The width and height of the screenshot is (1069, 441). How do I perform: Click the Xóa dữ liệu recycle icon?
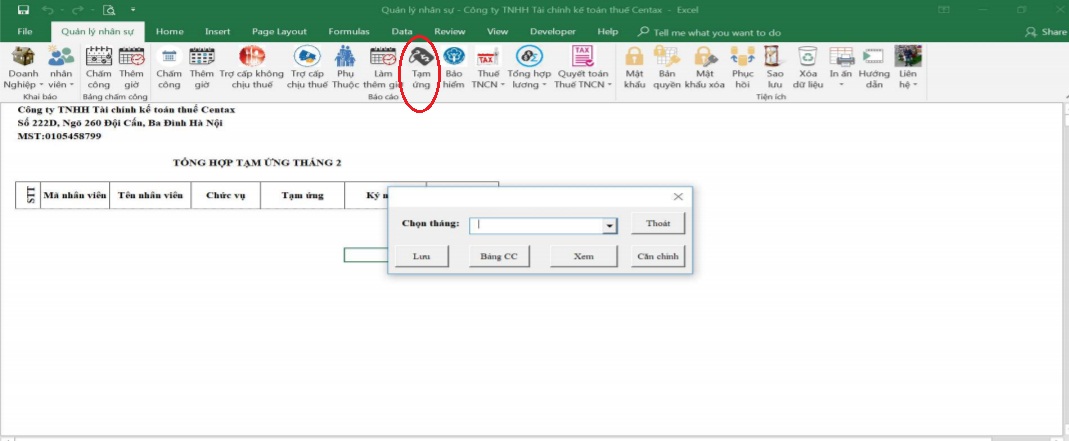[x=808, y=58]
